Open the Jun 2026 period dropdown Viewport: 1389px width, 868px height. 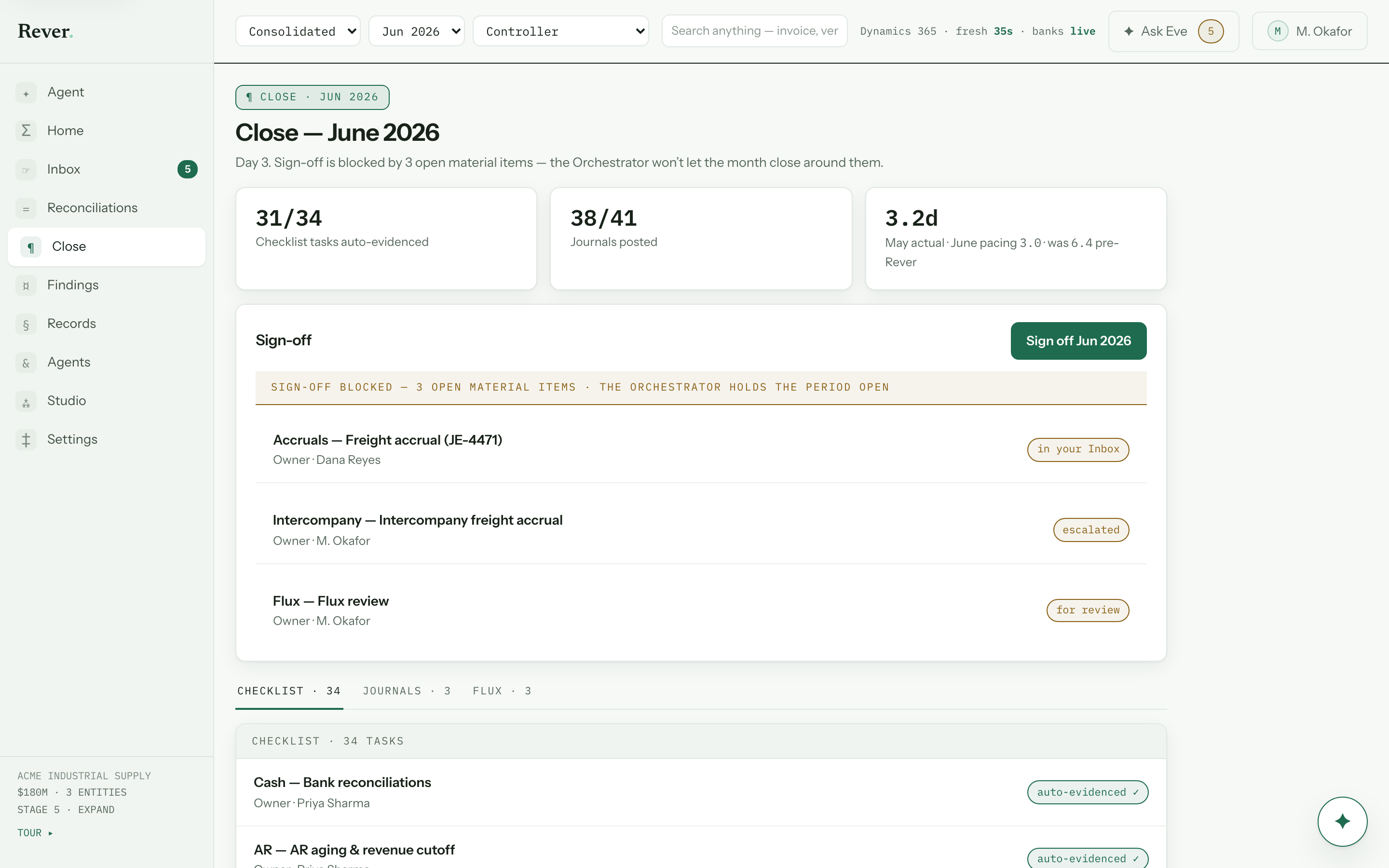(416, 31)
